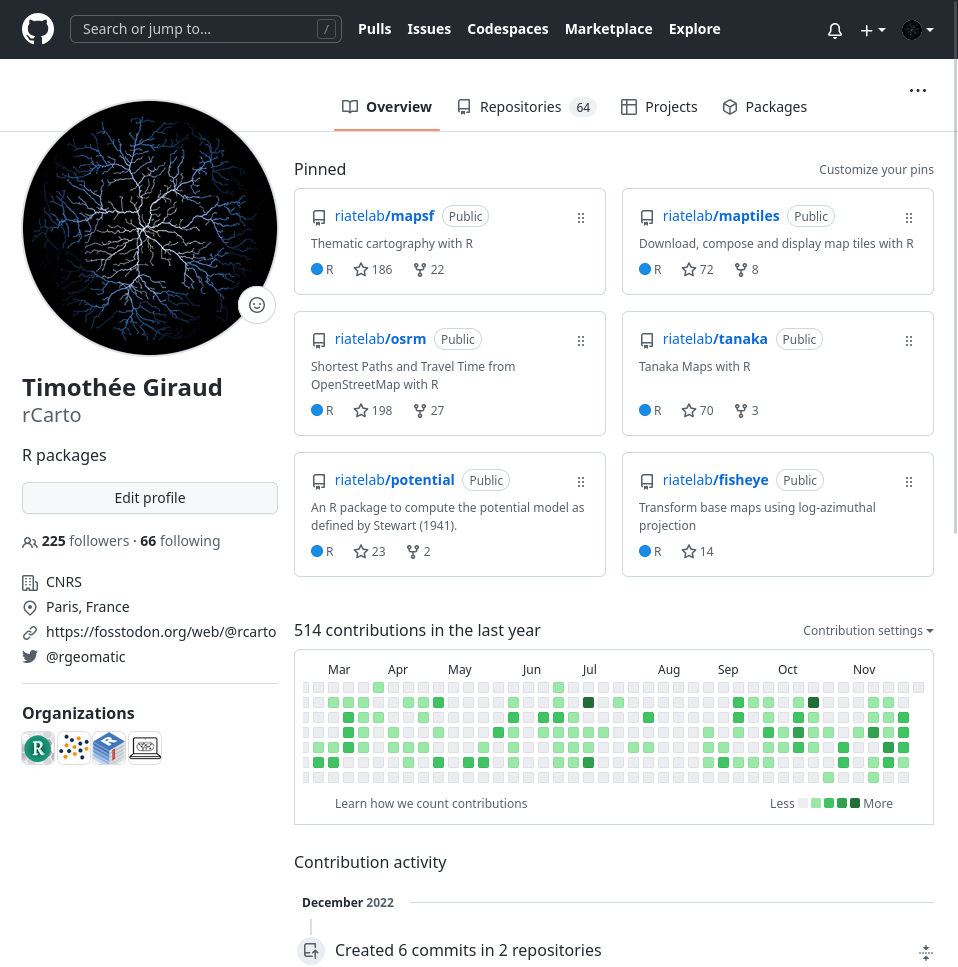Click the Edit profile button
This screenshot has height=967, width=958.
(150, 498)
